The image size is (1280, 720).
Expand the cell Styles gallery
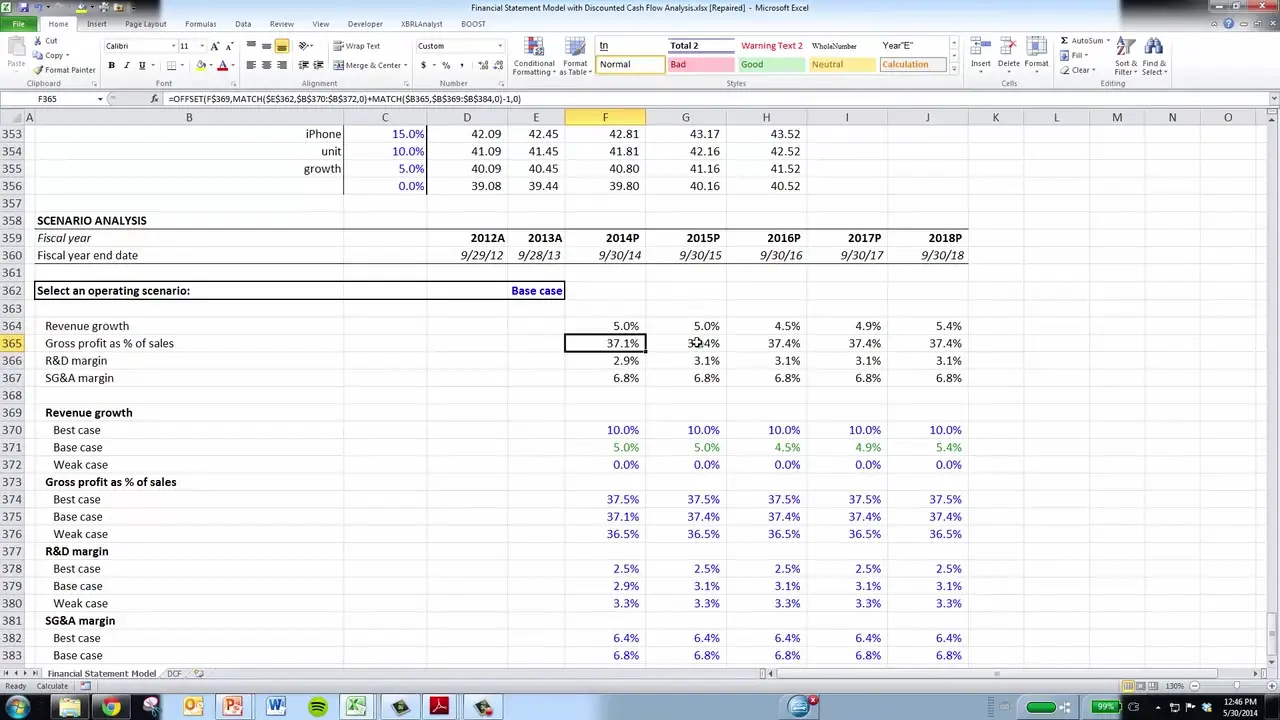[x=954, y=69]
